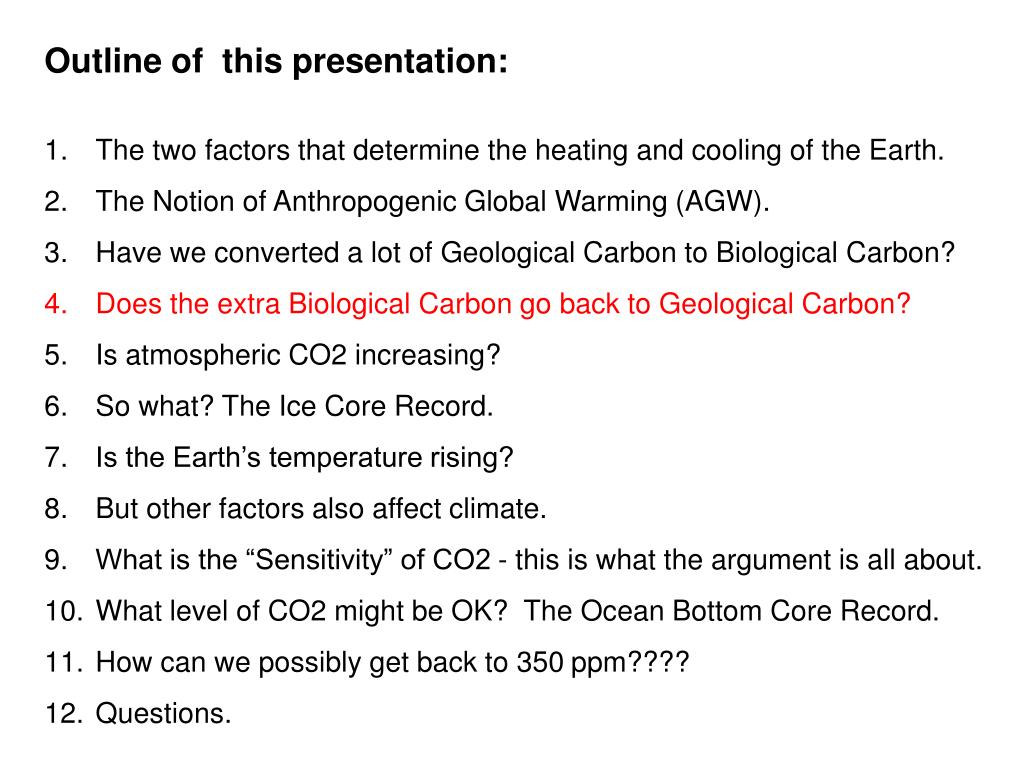Select the "Sensitivity" of CO2 line
The height and width of the screenshot is (768, 1024).
[539, 560]
